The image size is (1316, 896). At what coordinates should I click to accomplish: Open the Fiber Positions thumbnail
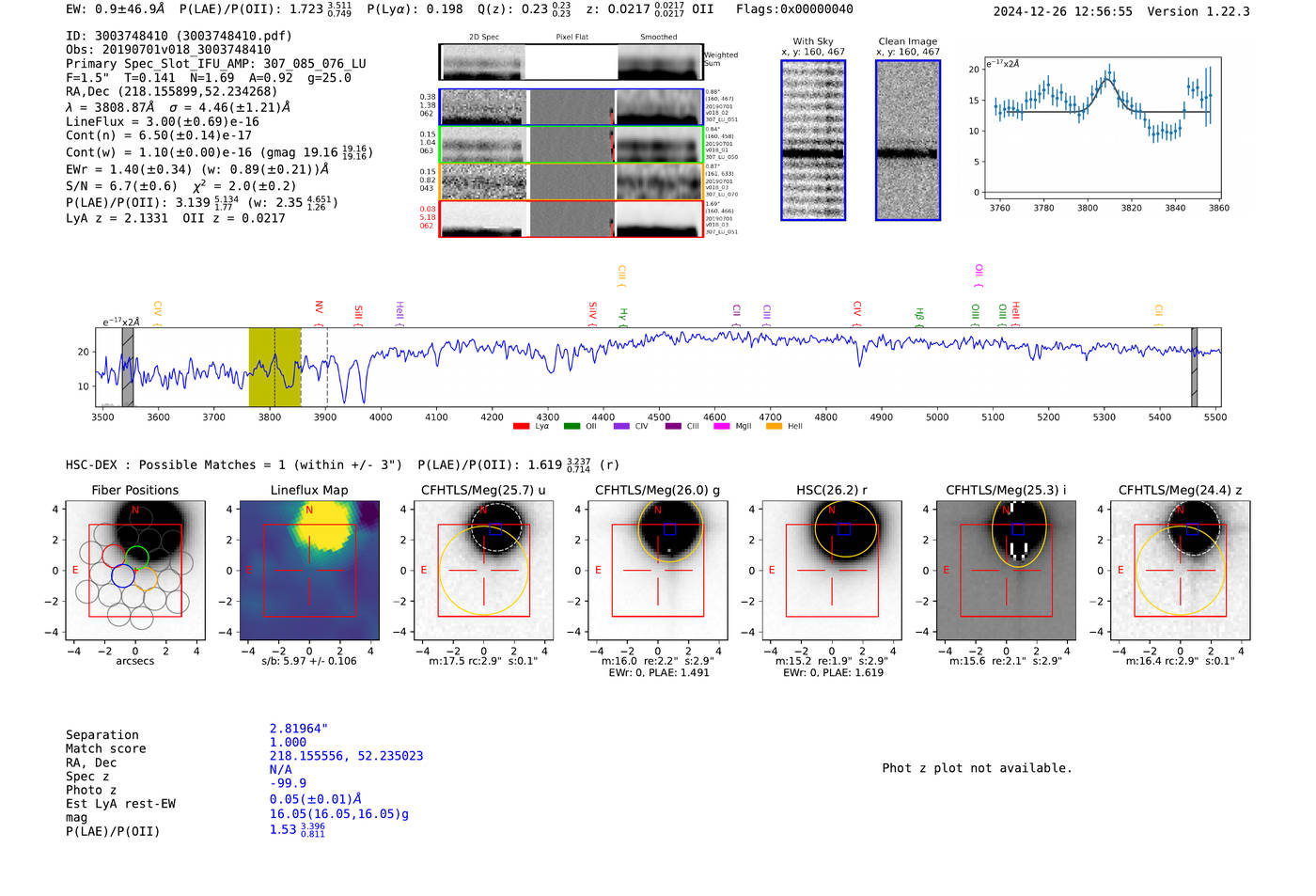click(134, 570)
